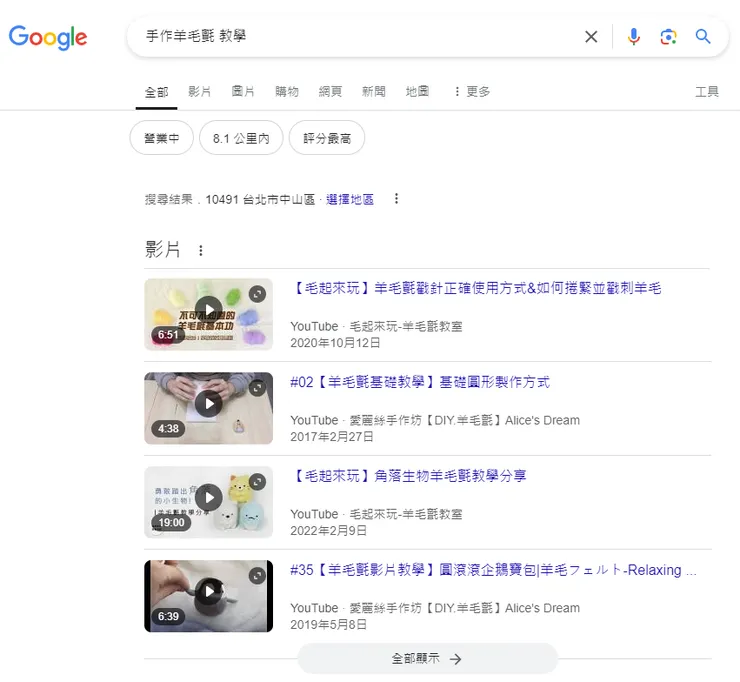
Task: Switch to the 圖片 tab
Action: [x=243, y=91]
